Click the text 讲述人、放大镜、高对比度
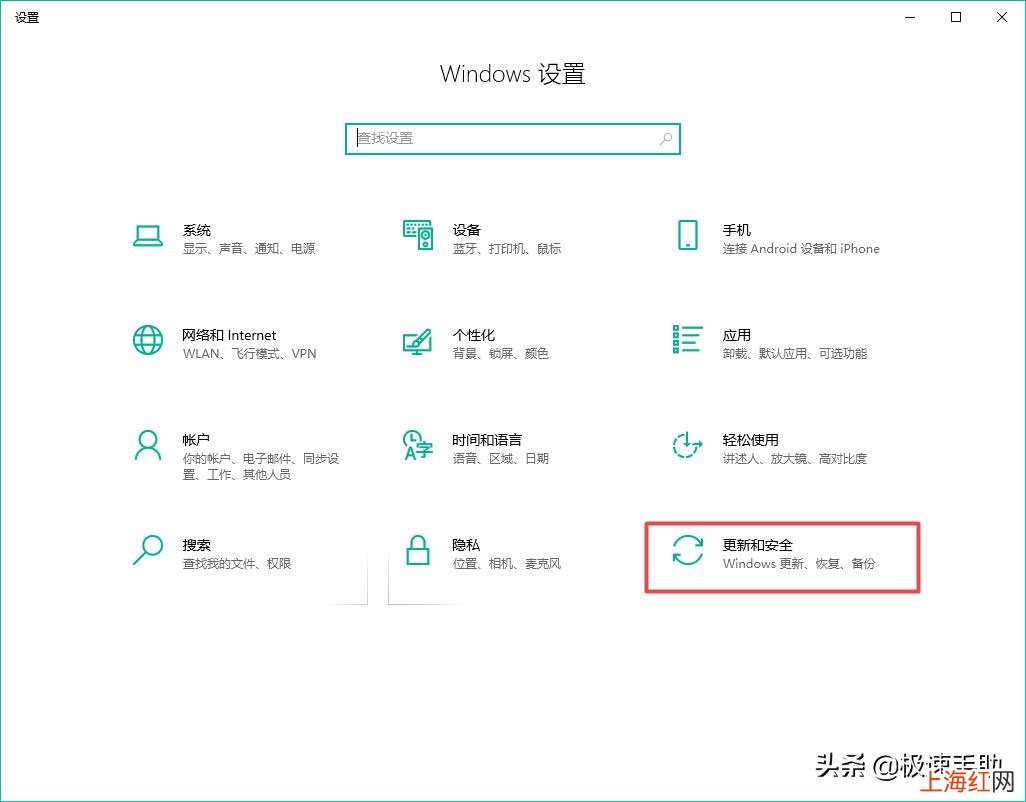The width and height of the screenshot is (1026, 802). [795, 459]
